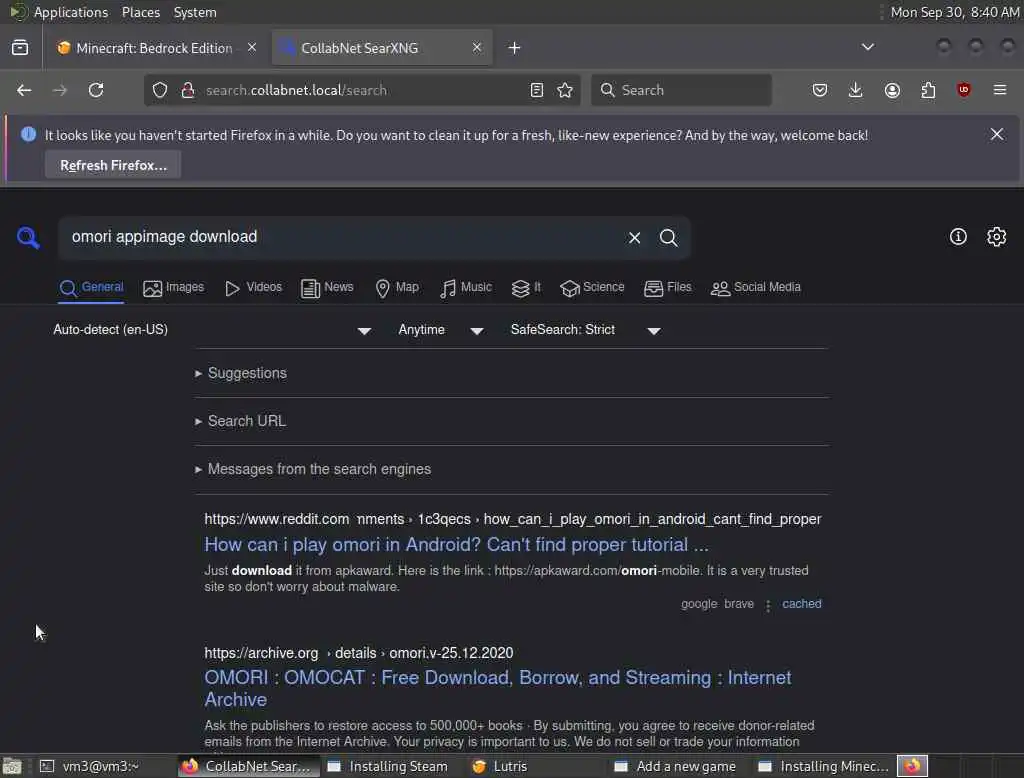Viewport: 1024px width, 778px height.
Task: Open the tracking protection shield
Action: [x=160, y=90]
